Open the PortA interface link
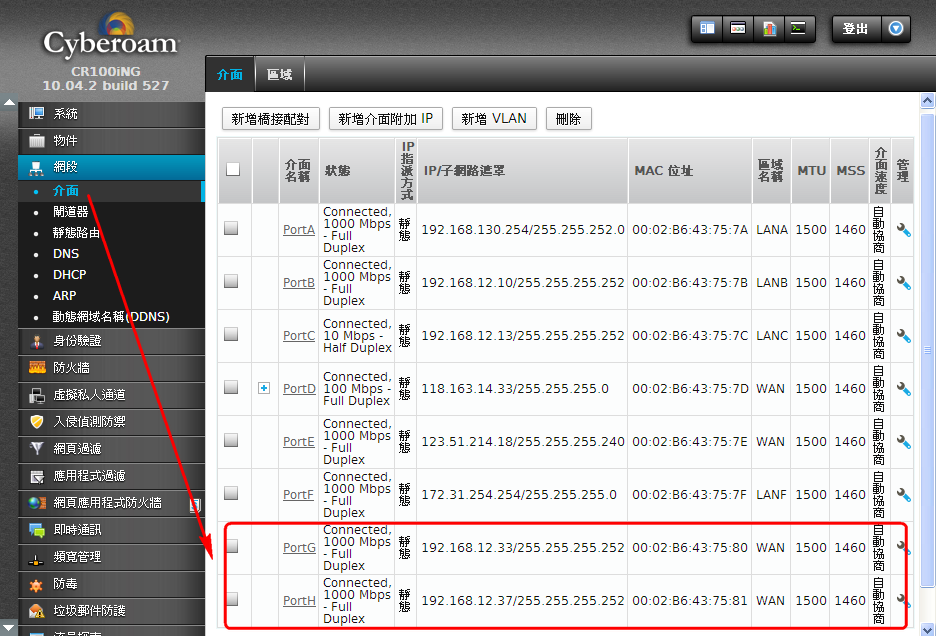The image size is (936, 636). pyautogui.click(x=298, y=229)
